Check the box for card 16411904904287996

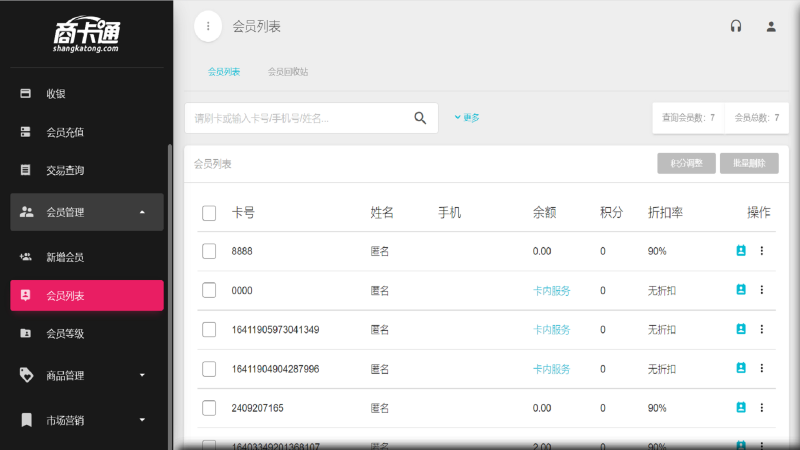point(209,369)
